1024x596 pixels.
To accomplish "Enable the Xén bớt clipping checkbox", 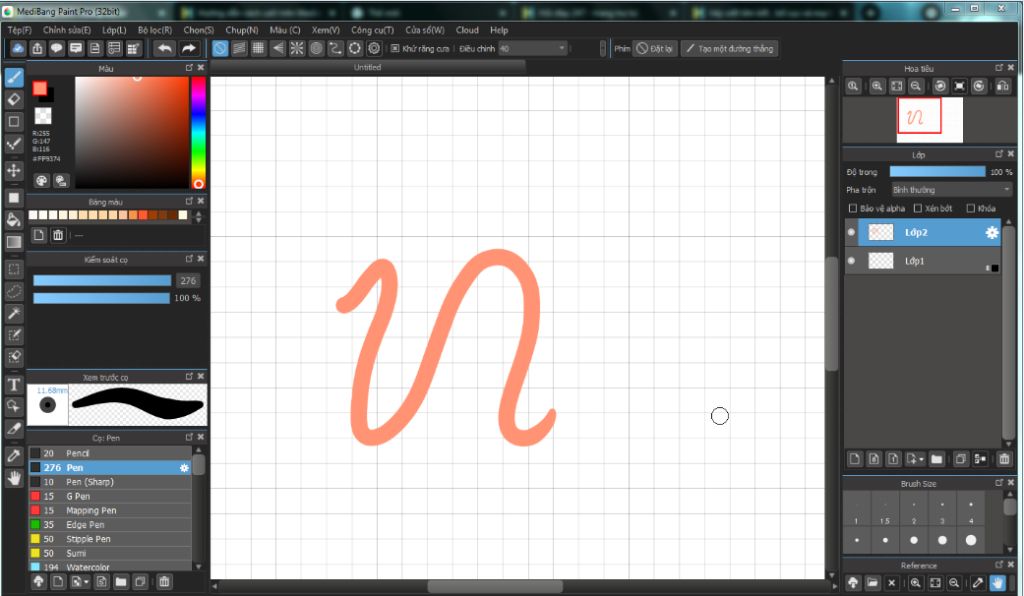I will click(918, 208).
